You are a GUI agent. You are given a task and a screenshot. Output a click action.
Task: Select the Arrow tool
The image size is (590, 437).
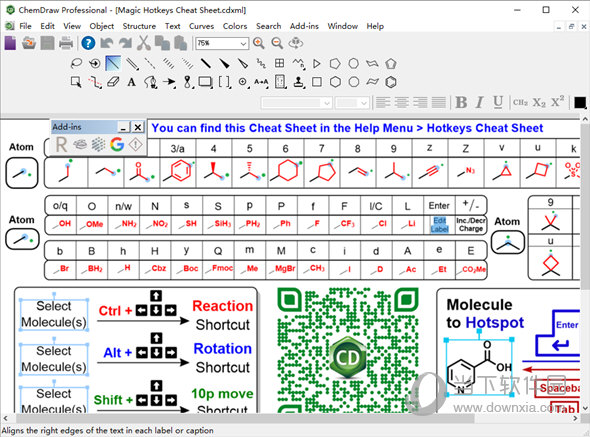coord(169,82)
